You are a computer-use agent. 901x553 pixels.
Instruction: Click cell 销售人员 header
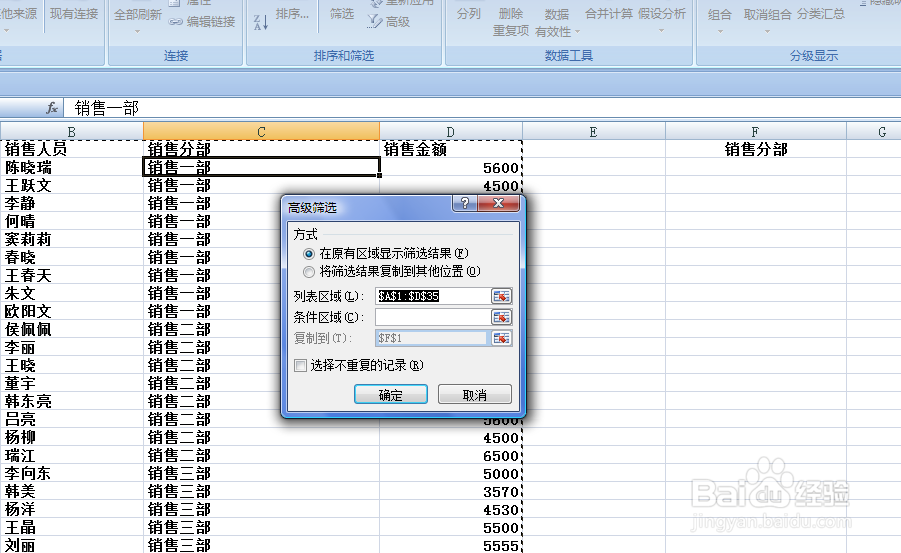tap(71, 149)
